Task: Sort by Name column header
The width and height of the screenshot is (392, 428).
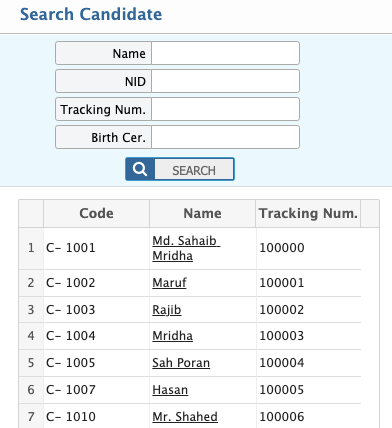Action: (203, 213)
